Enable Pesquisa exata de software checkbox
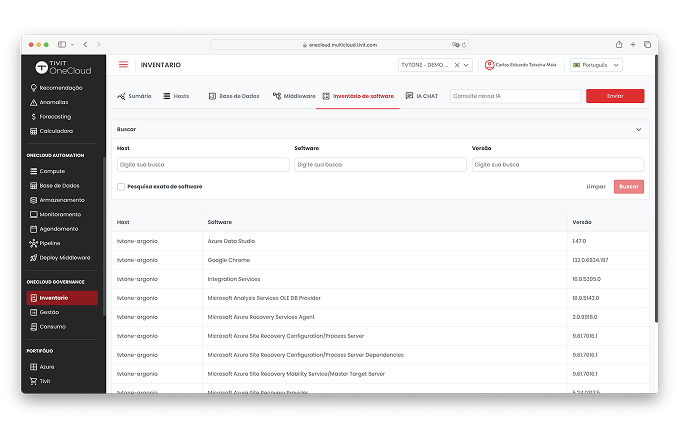The image size is (680, 442). (x=121, y=186)
